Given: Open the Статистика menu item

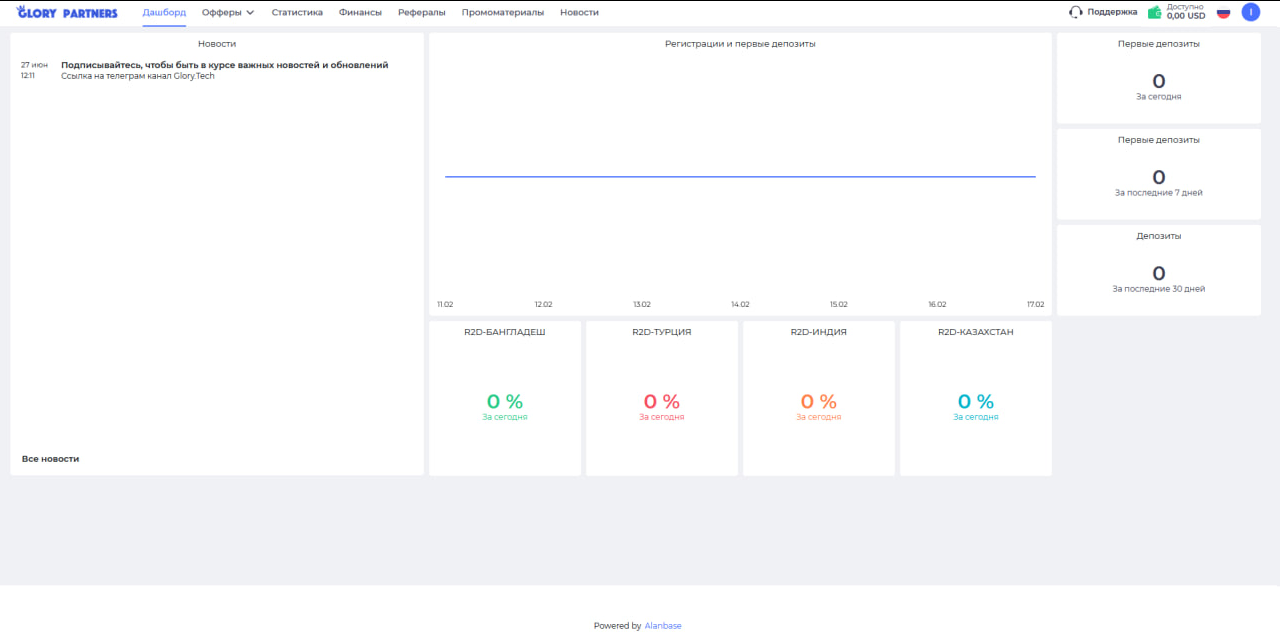Looking at the screenshot, I should click(x=297, y=13).
